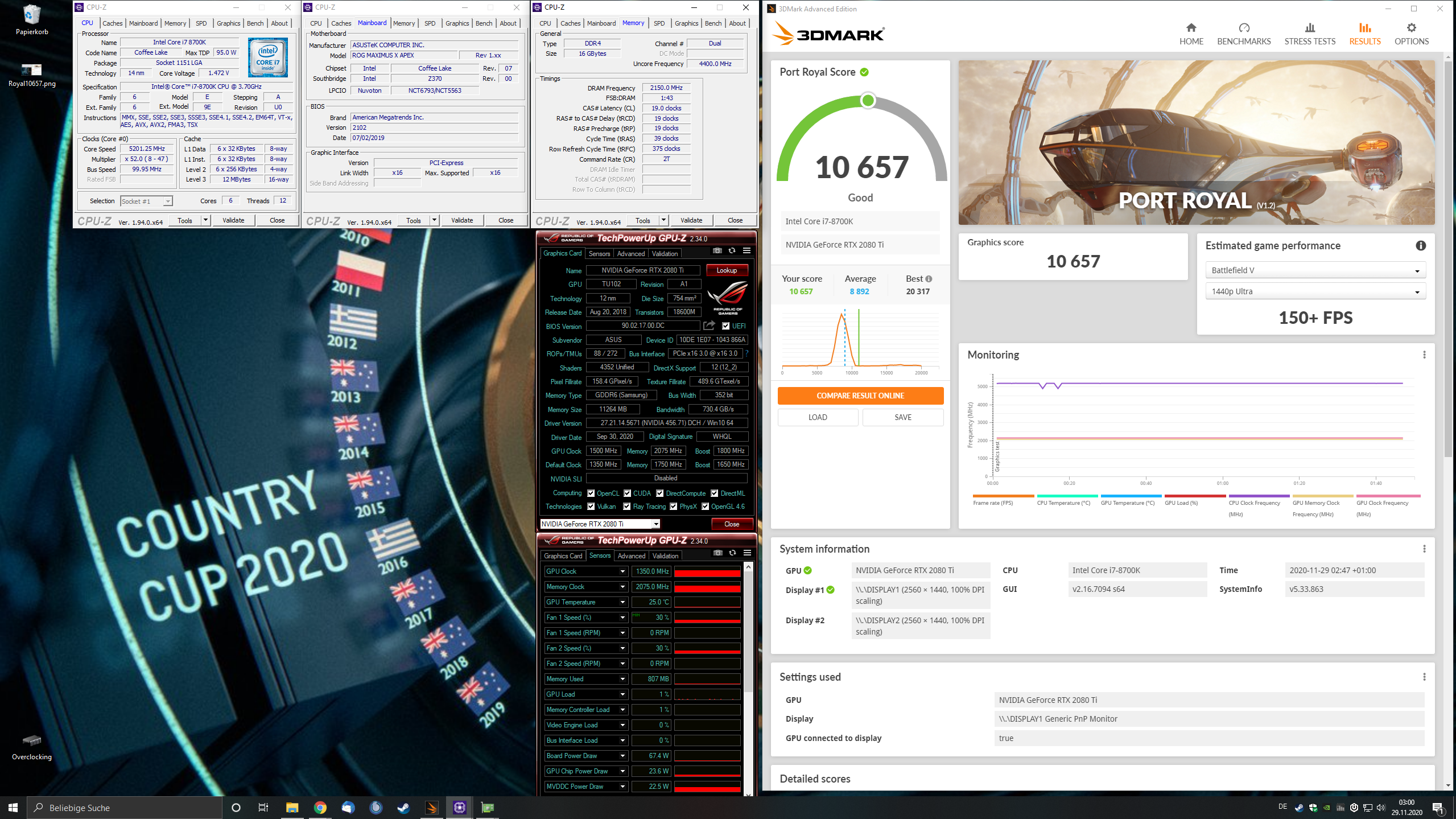
Task: Click the Port Royal score gauge marker
Action: (868, 101)
